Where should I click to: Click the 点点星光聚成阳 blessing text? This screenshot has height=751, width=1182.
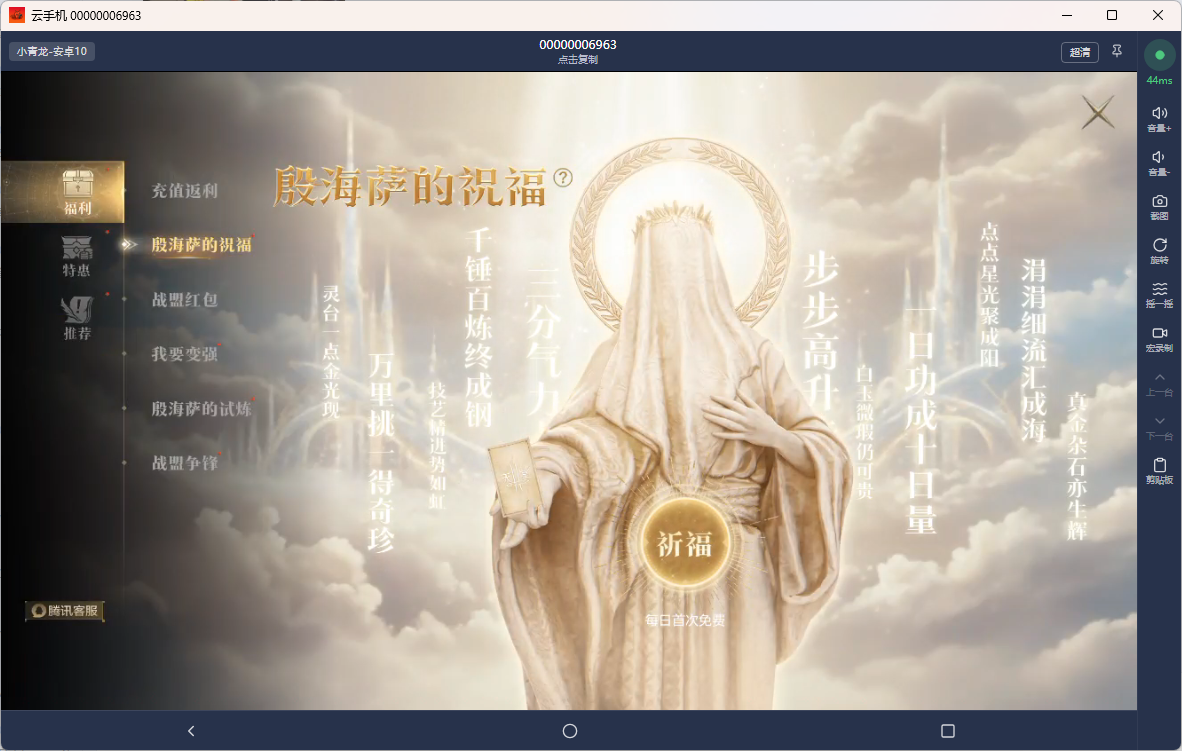[989, 295]
